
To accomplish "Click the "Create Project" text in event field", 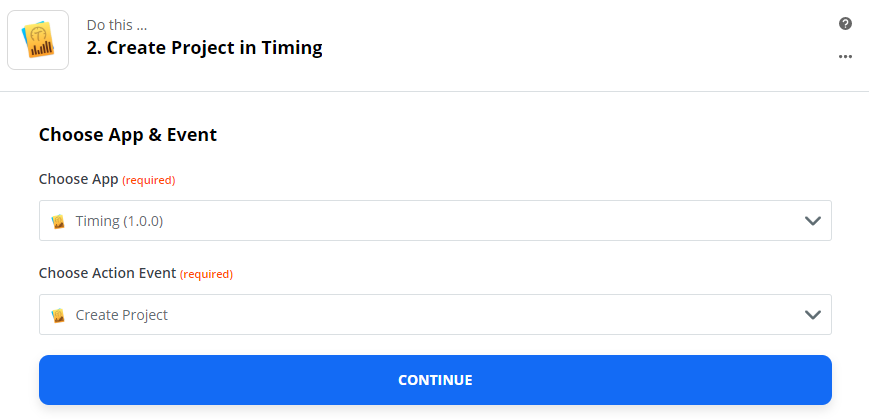I will tap(121, 315).
